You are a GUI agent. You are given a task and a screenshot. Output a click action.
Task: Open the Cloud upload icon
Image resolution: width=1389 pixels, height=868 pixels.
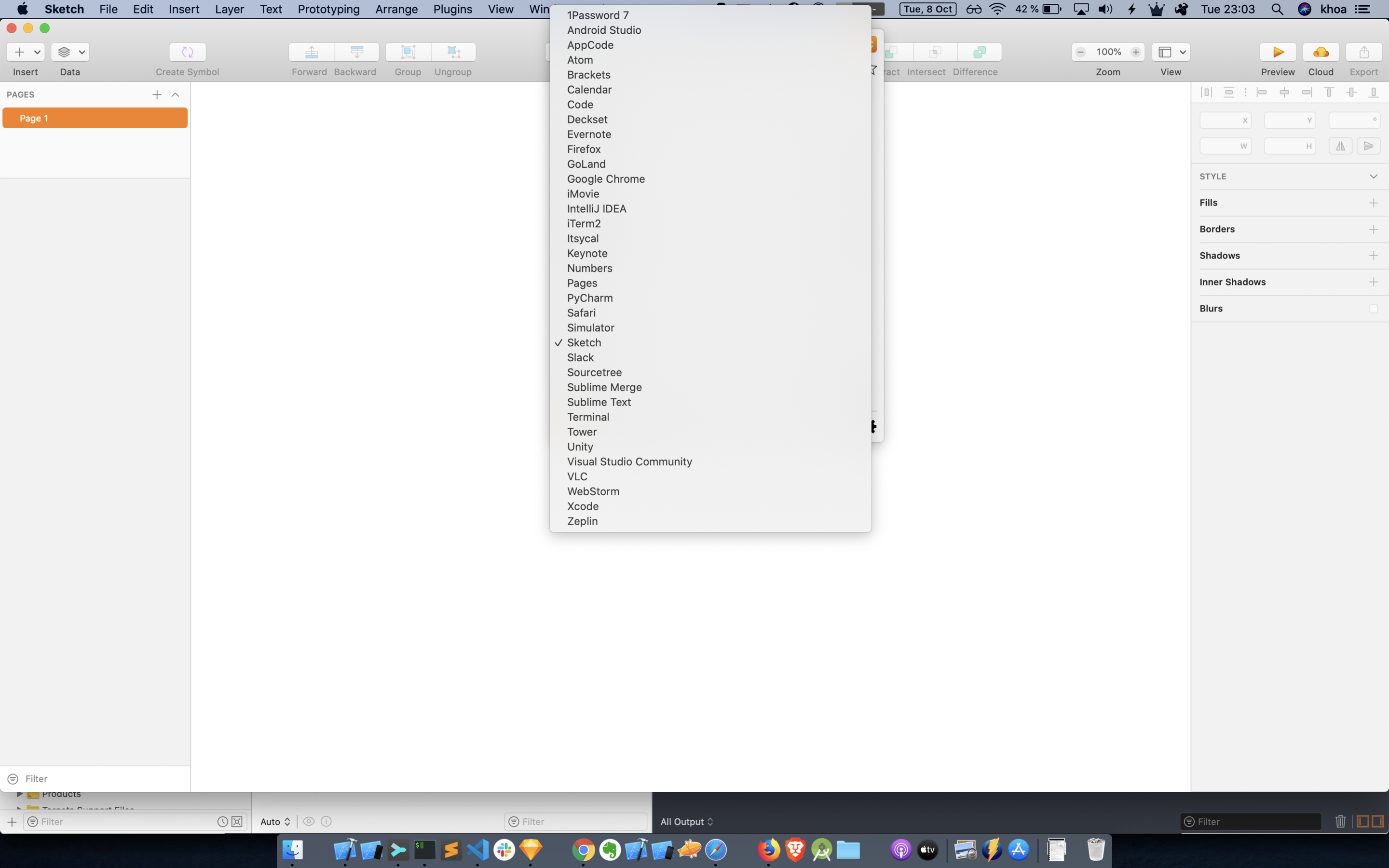point(1320,52)
